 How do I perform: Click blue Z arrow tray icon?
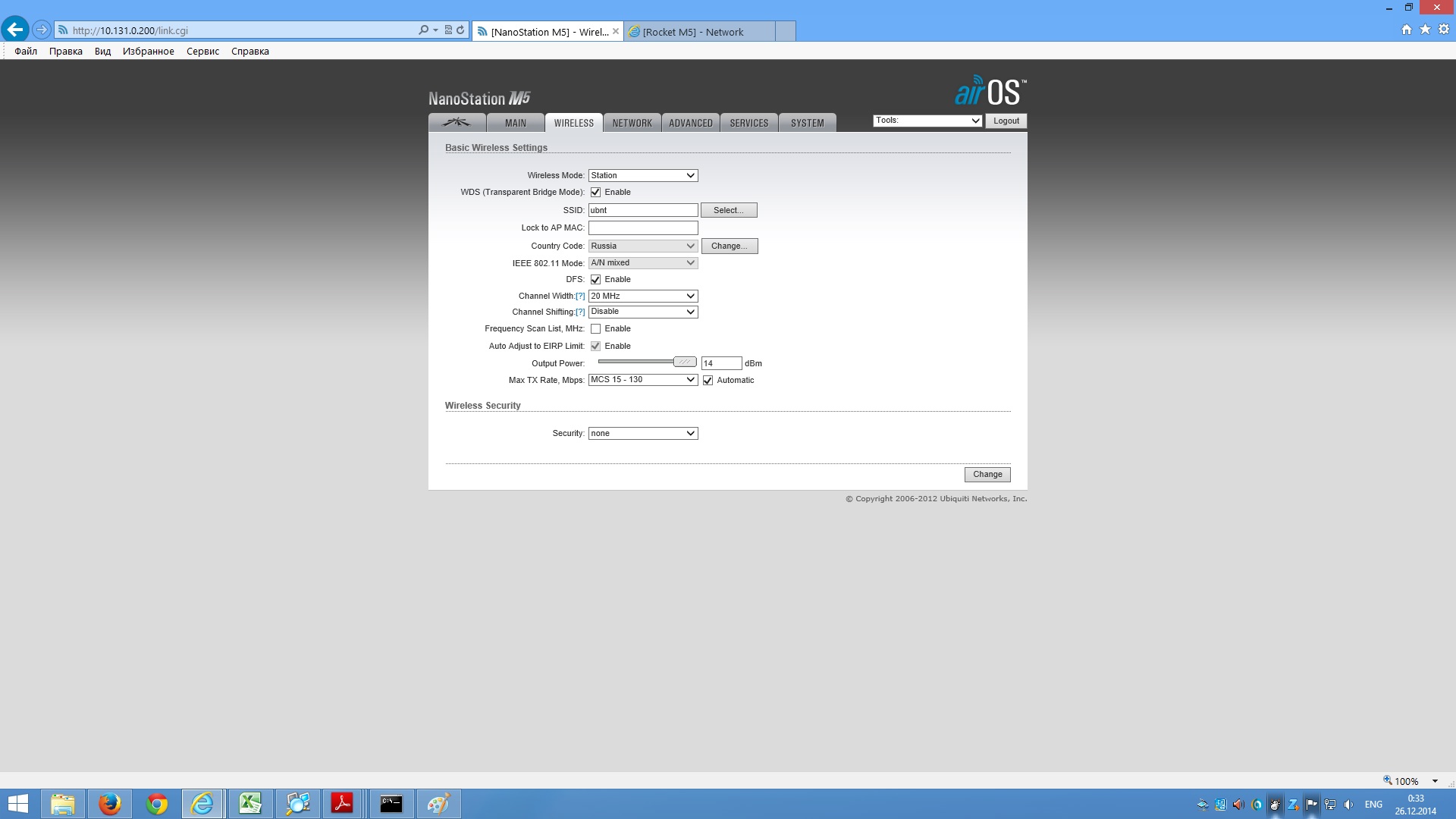tap(1293, 805)
